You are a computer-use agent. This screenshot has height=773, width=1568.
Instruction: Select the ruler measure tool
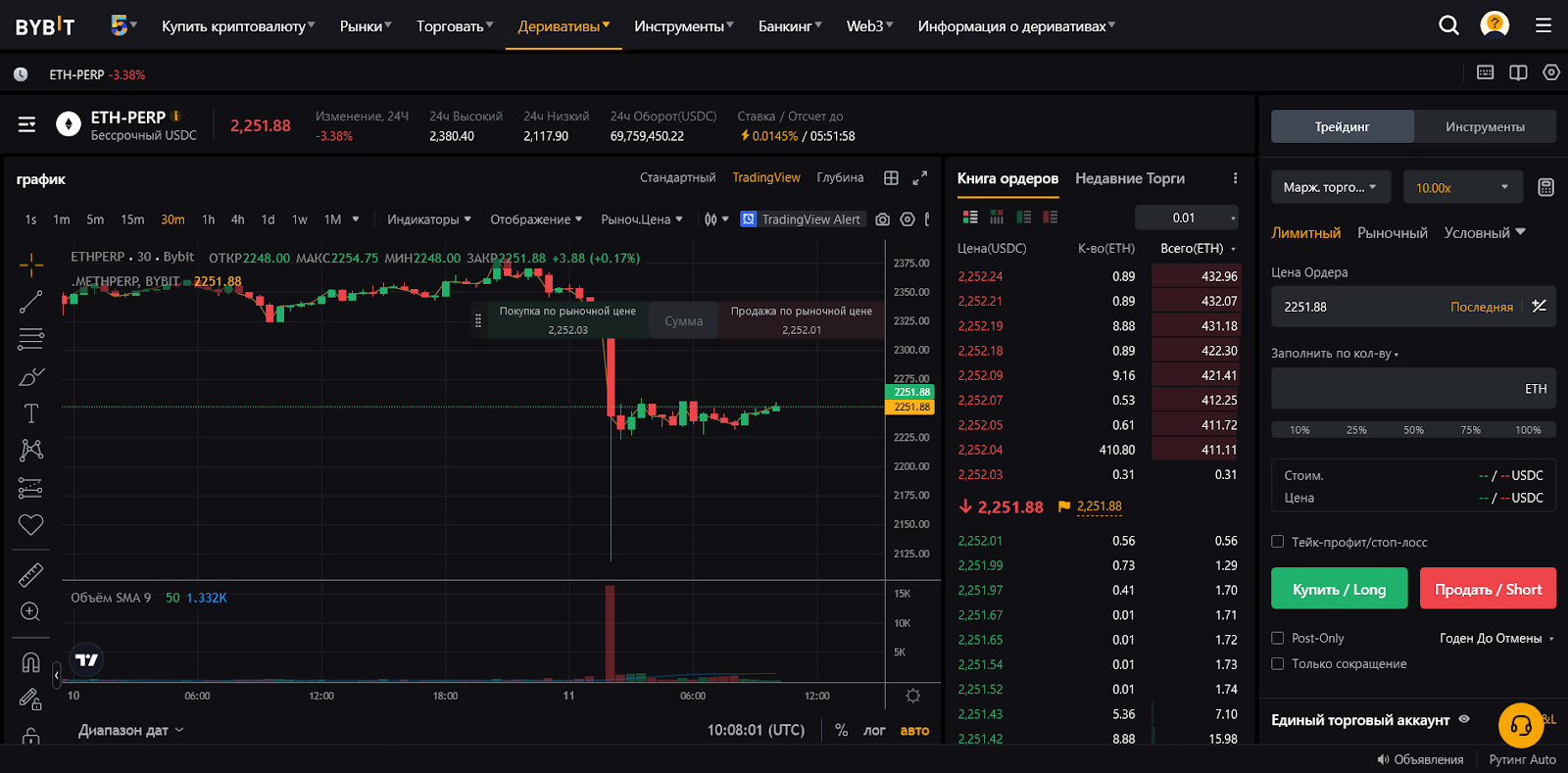pos(31,574)
